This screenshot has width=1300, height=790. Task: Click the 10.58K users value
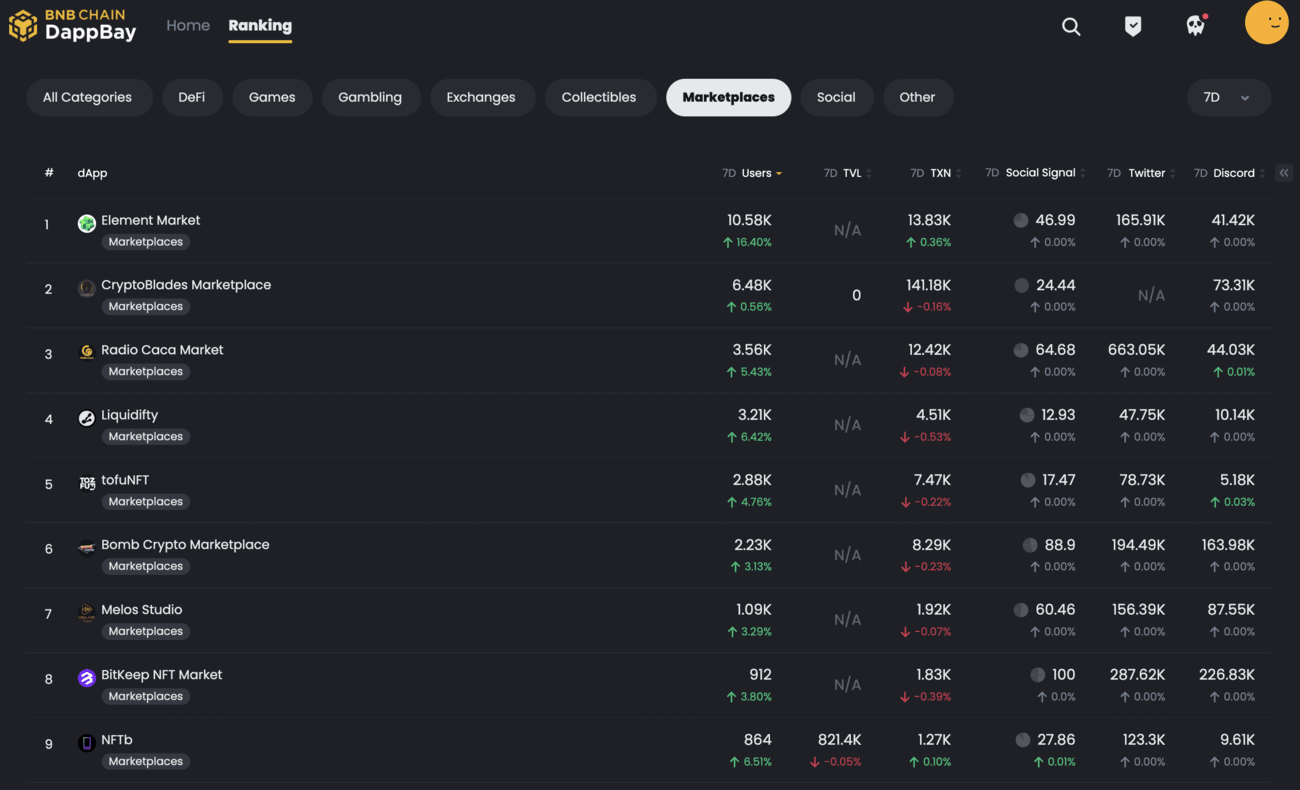coord(749,220)
